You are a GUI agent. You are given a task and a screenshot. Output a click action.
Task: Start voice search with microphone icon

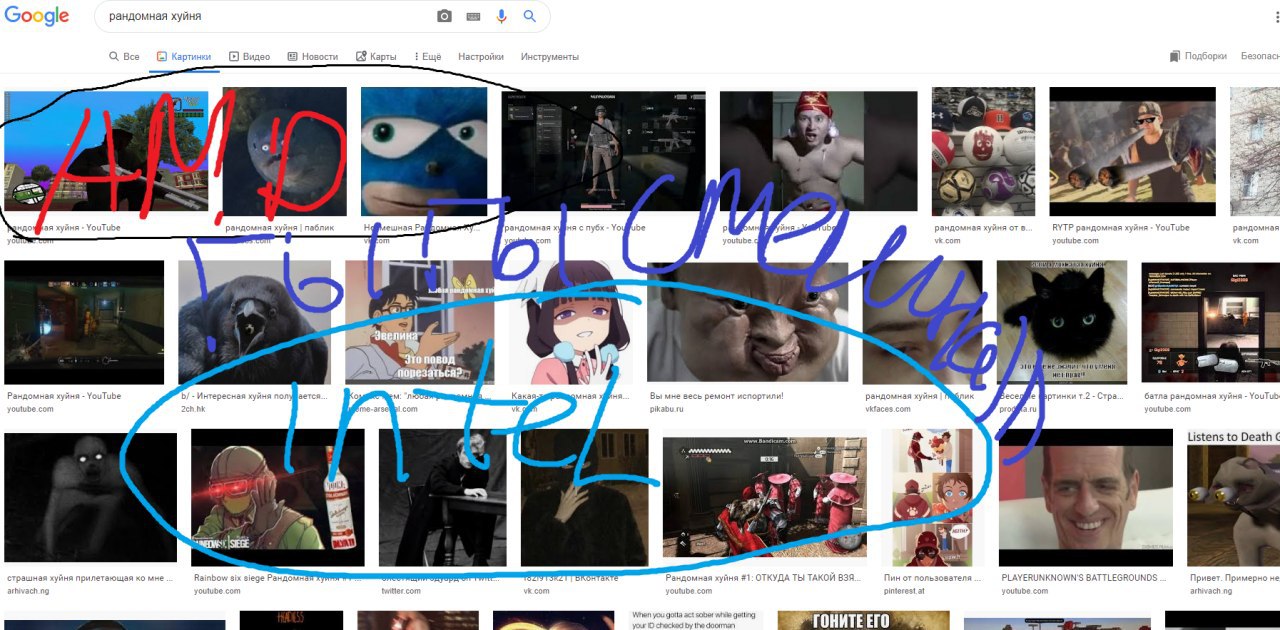tap(502, 17)
